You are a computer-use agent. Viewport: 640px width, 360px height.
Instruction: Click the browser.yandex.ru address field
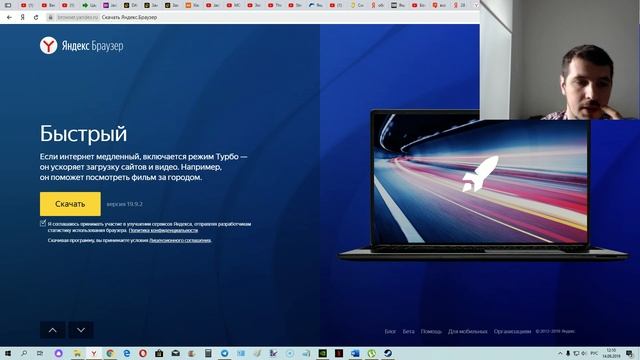point(78,18)
